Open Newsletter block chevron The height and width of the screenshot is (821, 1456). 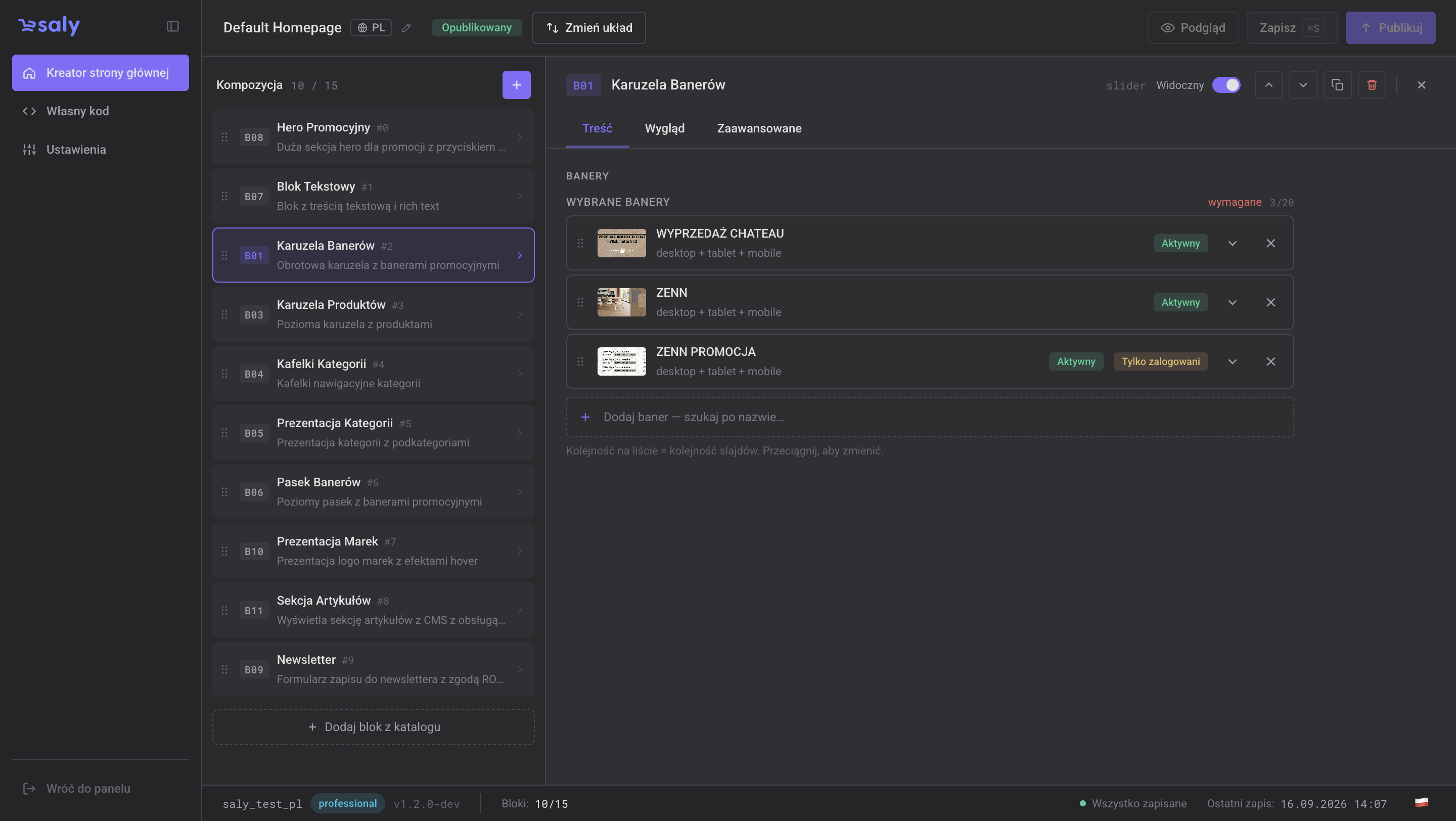(x=519, y=669)
